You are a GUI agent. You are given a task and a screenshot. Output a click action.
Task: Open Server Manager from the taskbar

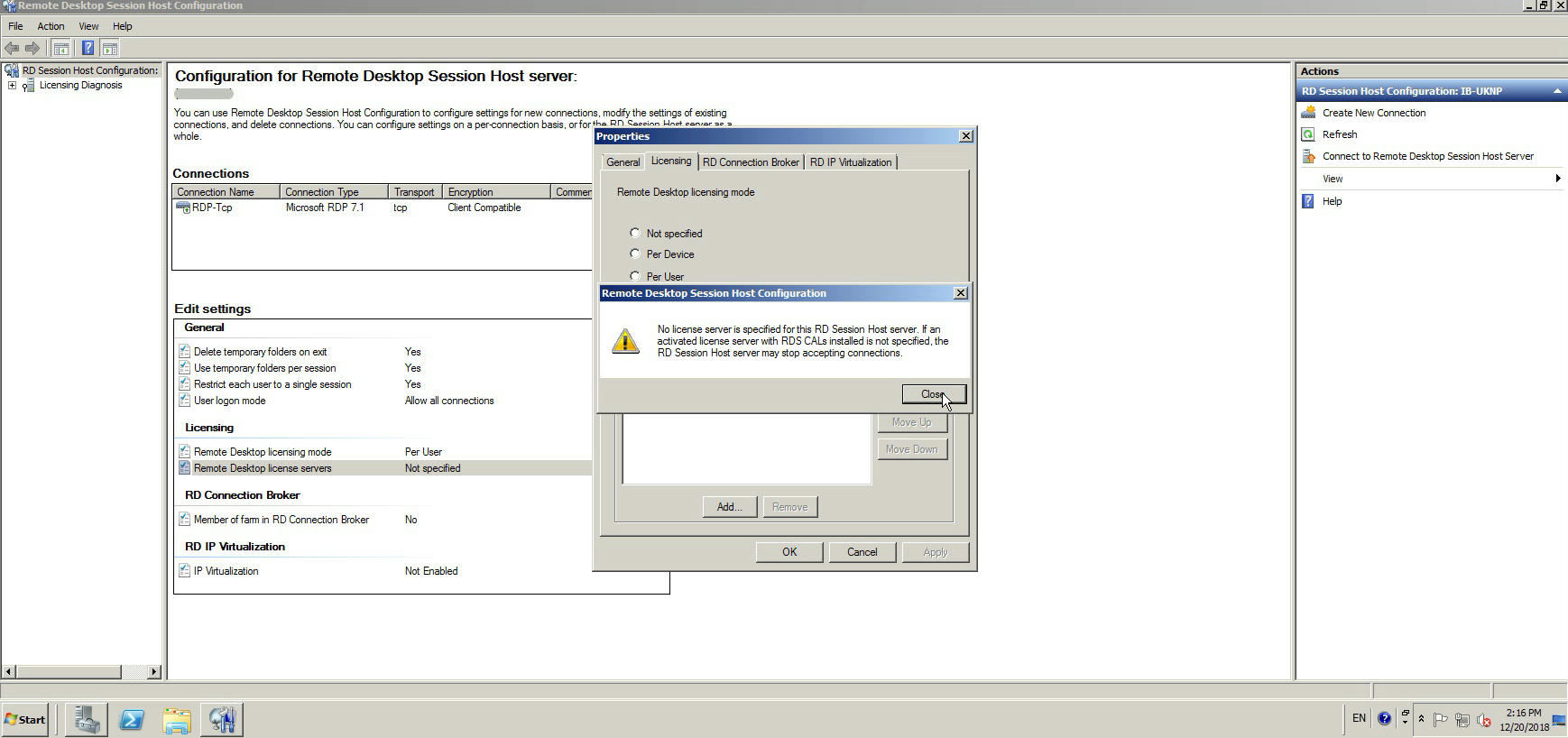87,719
